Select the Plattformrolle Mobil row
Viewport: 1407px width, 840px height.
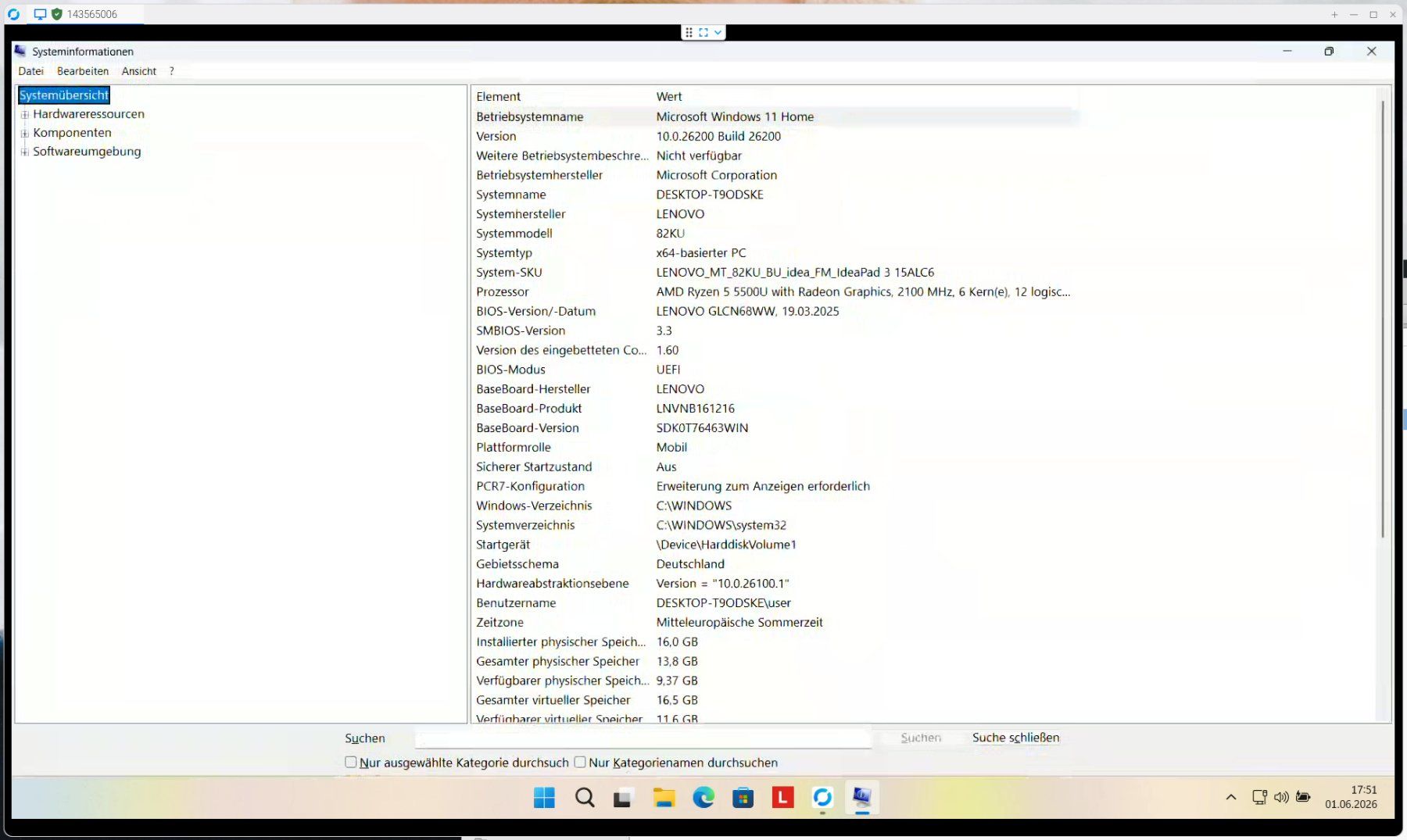775,448
